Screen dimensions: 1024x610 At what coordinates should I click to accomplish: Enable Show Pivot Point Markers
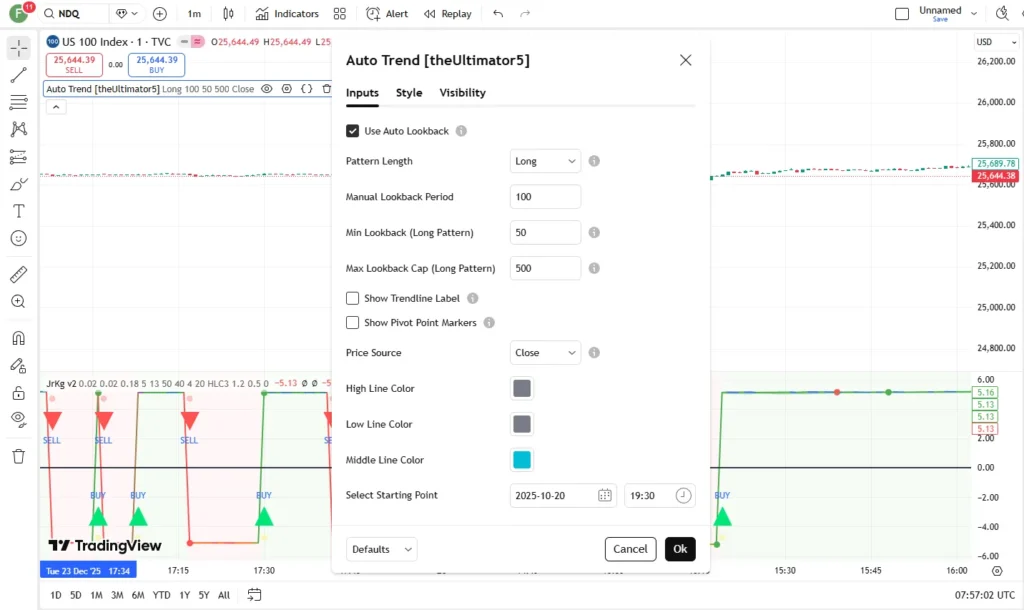pos(353,323)
